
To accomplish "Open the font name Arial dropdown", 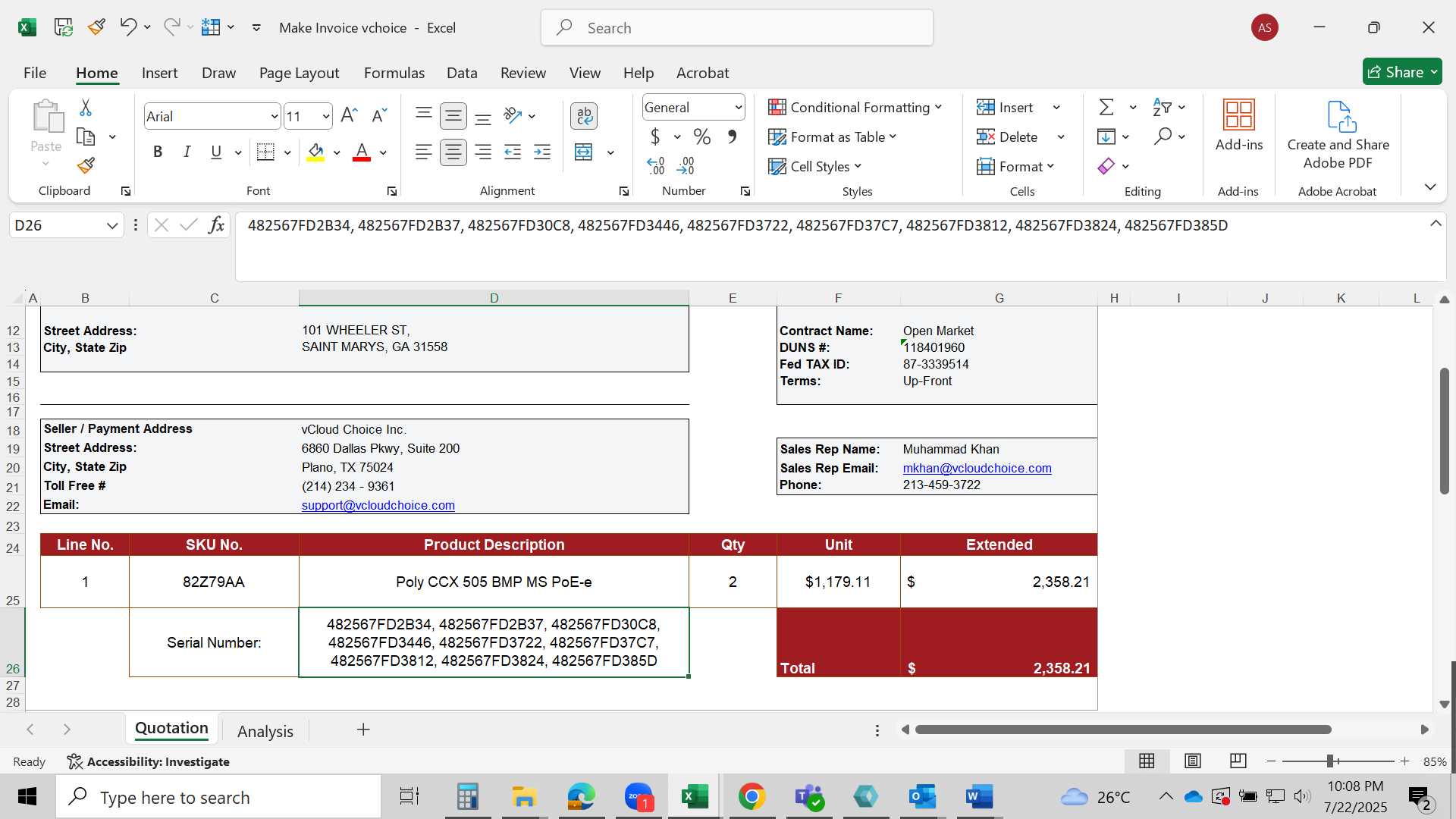I will click(275, 116).
